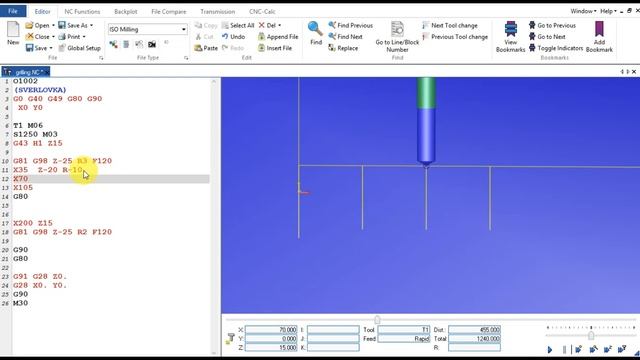Screen dimensions: 640x360
Task: Click the Open file button
Action: point(37,25)
